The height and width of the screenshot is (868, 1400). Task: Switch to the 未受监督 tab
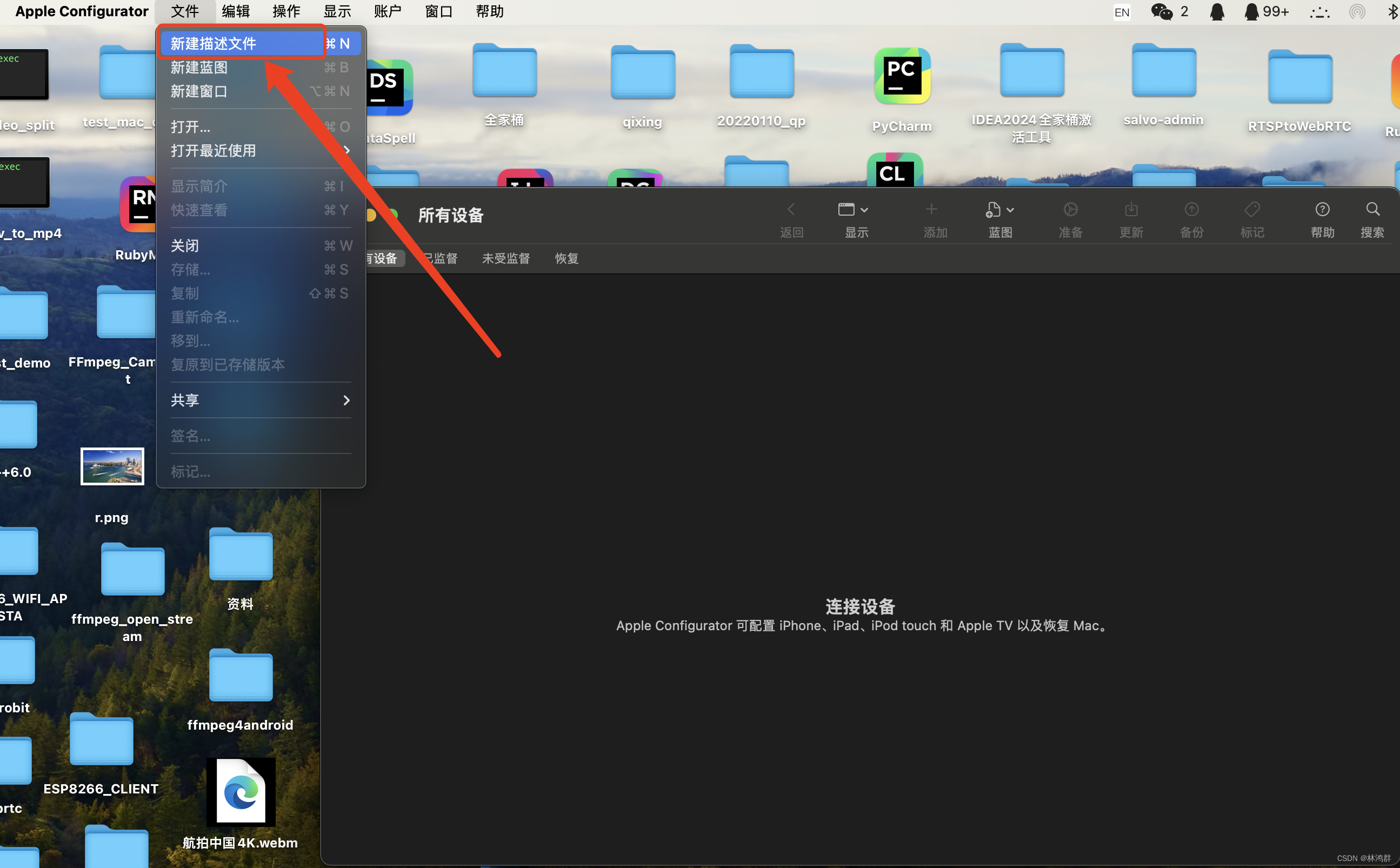point(506,258)
